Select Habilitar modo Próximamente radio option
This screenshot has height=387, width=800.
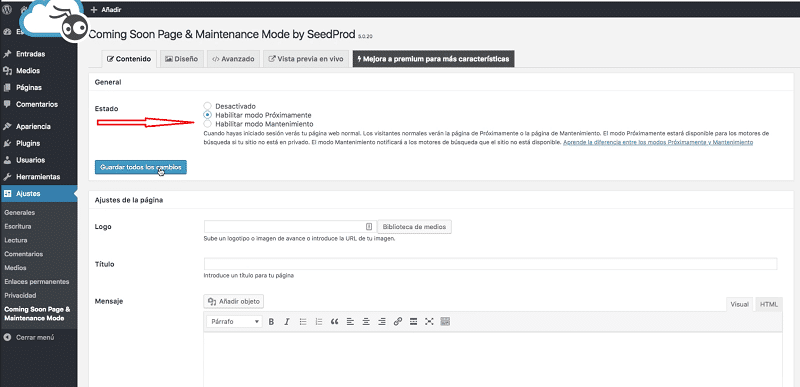coord(208,115)
